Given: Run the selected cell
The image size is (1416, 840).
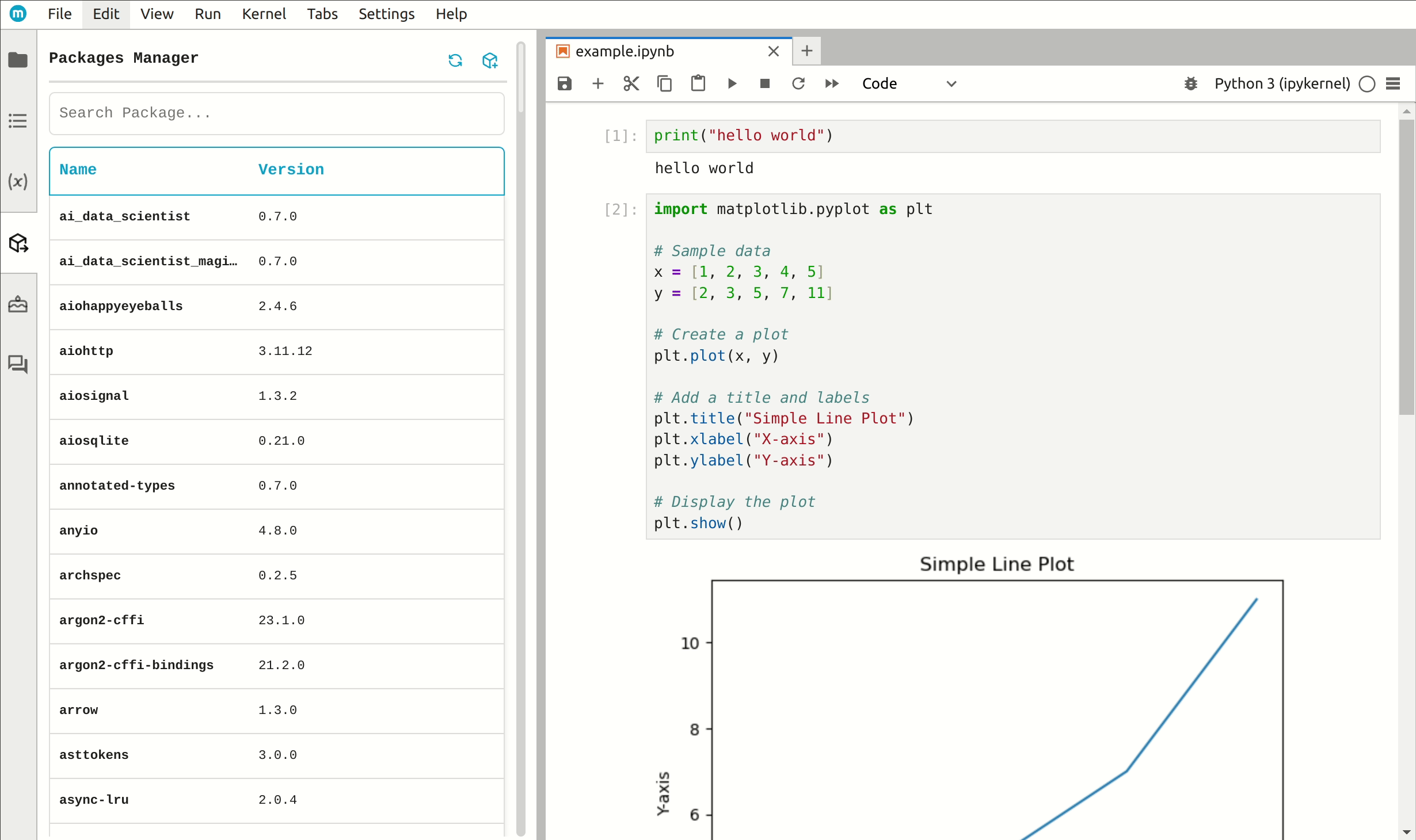Looking at the screenshot, I should 732,83.
